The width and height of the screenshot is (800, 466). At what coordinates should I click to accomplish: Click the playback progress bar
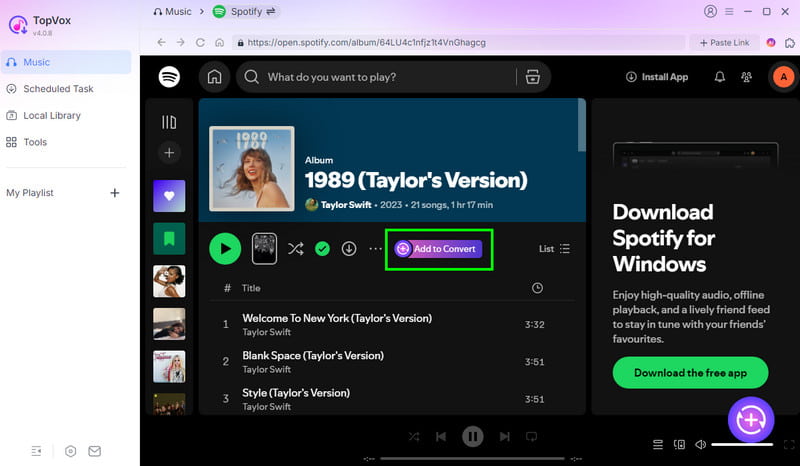472,458
